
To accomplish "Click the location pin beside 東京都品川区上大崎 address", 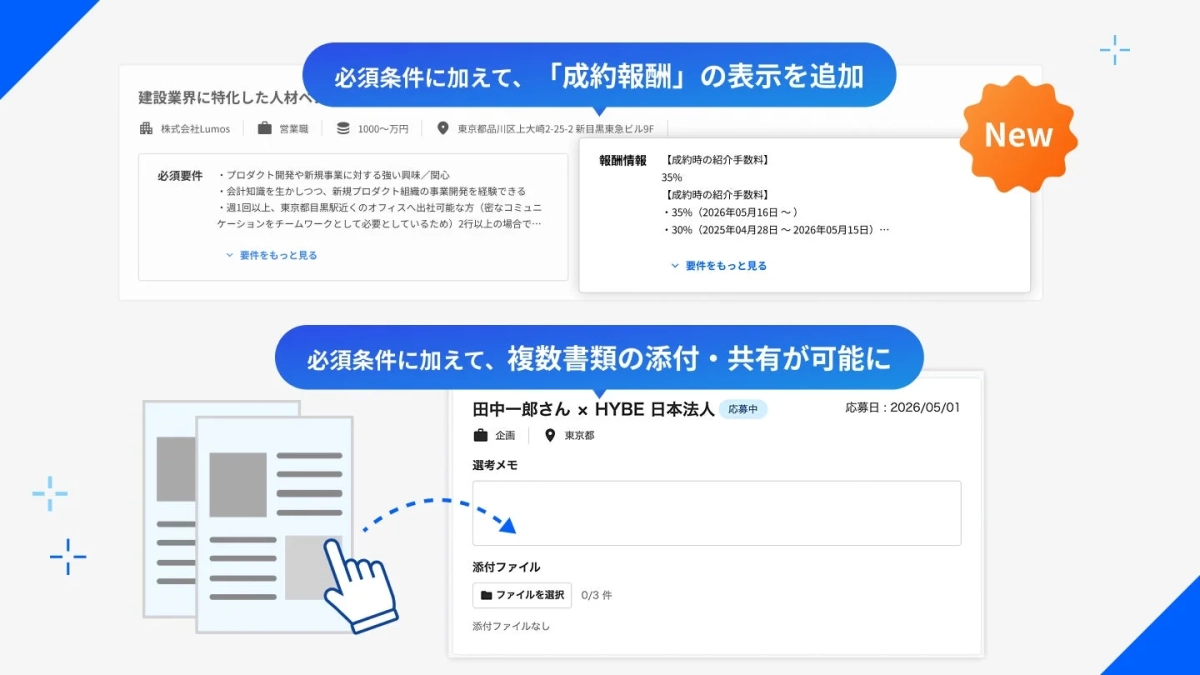I will pyautogui.click(x=443, y=128).
